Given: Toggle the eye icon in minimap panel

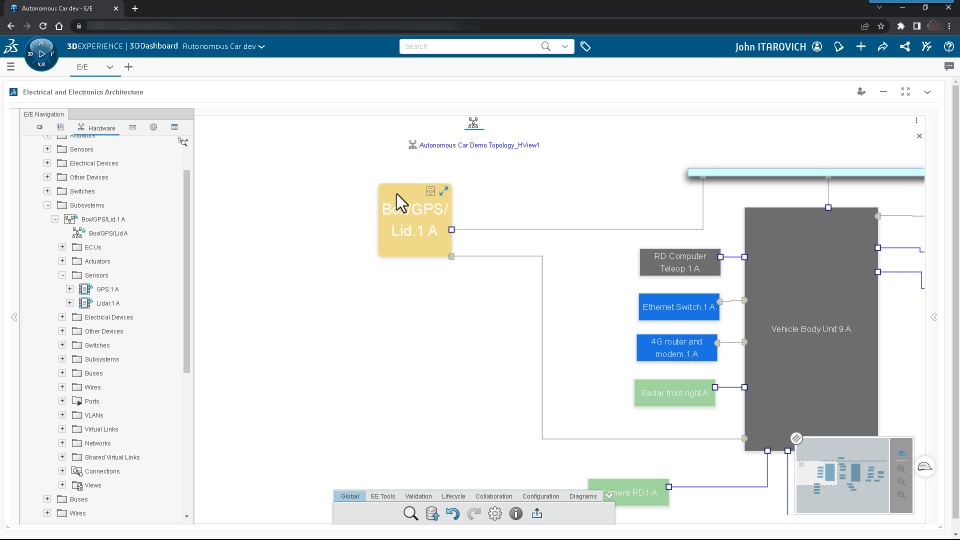Looking at the screenshot, I should tap(901, 454).
